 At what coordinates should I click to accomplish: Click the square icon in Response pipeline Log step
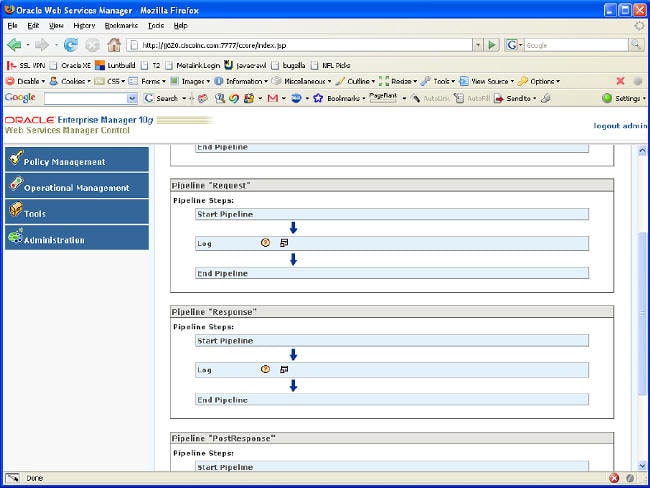pyautogui.click(x=284, y=369)
